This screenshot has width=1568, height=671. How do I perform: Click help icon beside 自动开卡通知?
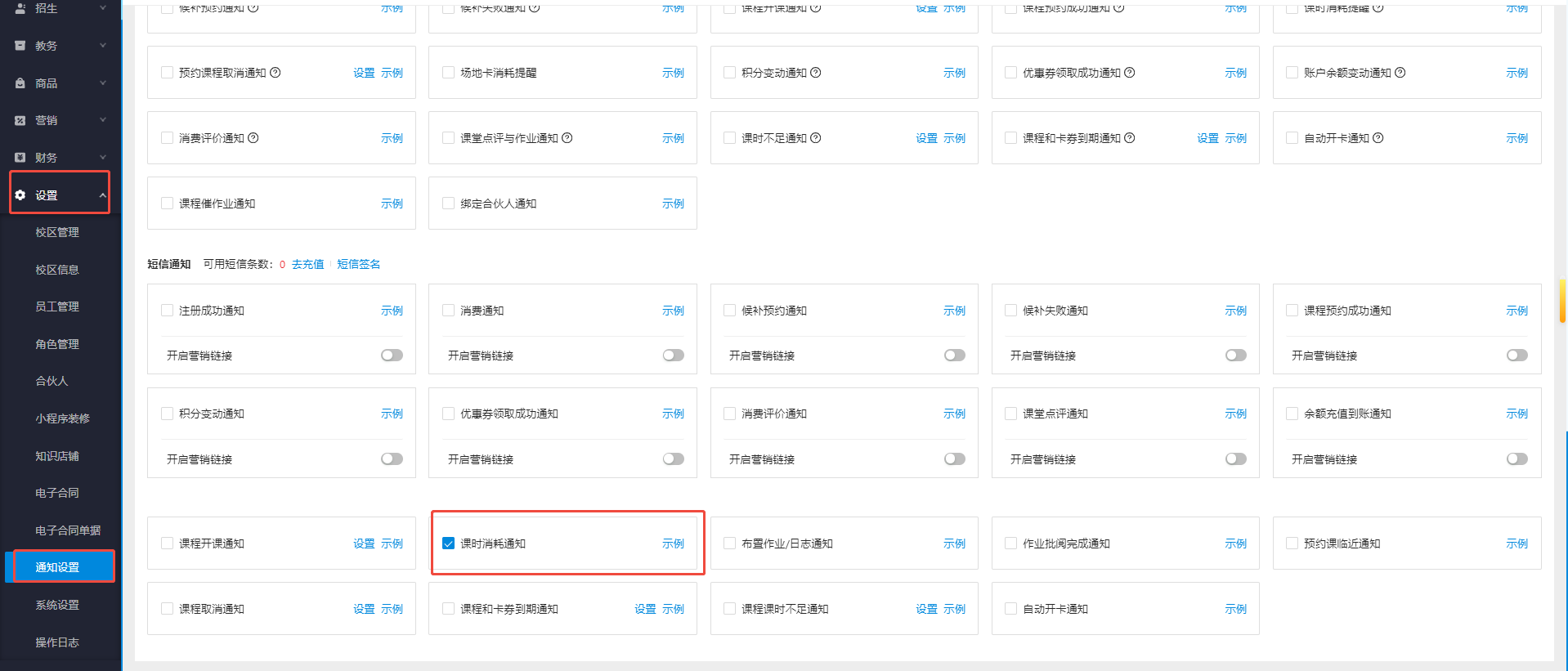click(x=1378, y=138)
